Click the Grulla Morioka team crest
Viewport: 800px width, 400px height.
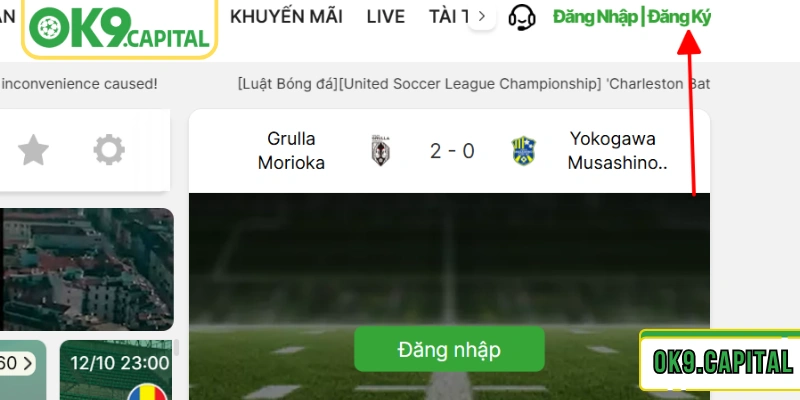(x=381, y=151)
